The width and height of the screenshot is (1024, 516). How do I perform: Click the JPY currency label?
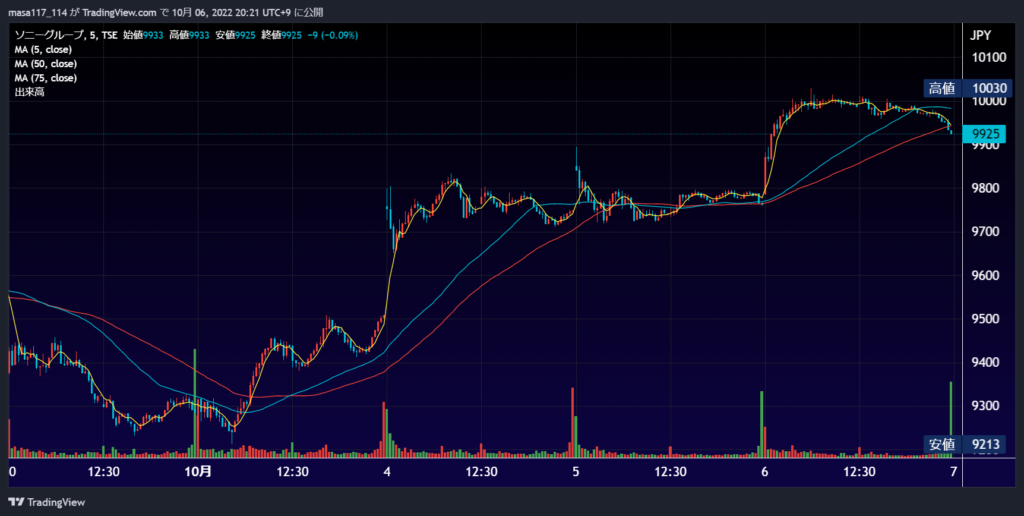tap(980, 35)
